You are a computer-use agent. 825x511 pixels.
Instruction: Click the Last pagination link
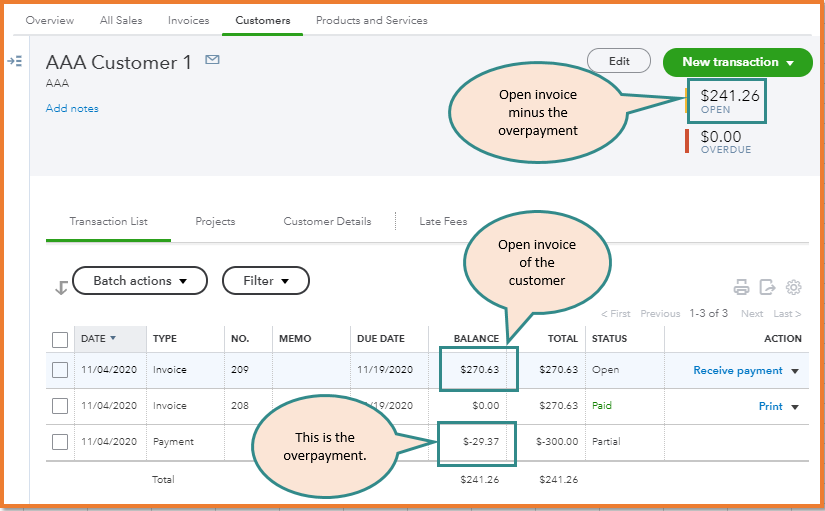(787, 314)
